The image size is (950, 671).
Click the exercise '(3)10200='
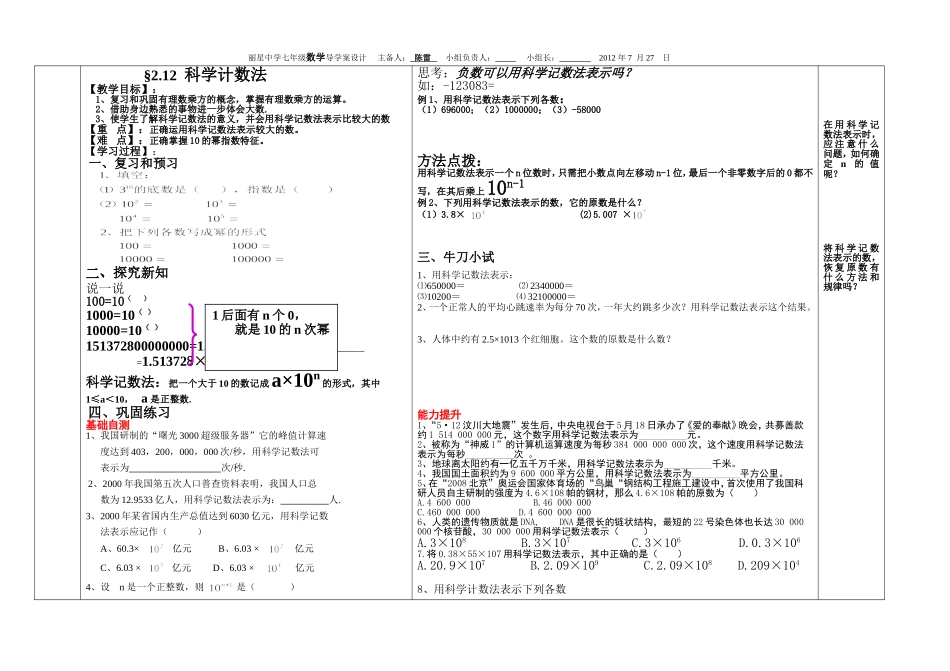coord(438,297)
